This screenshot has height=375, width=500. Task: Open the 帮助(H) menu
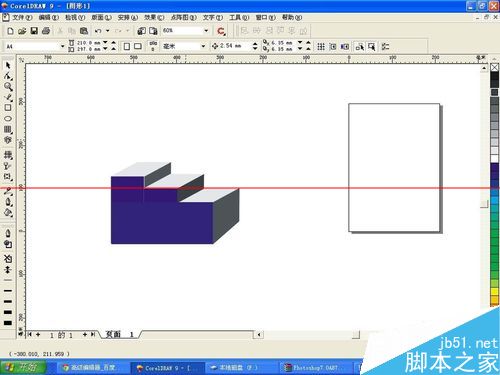pos(292,17)
